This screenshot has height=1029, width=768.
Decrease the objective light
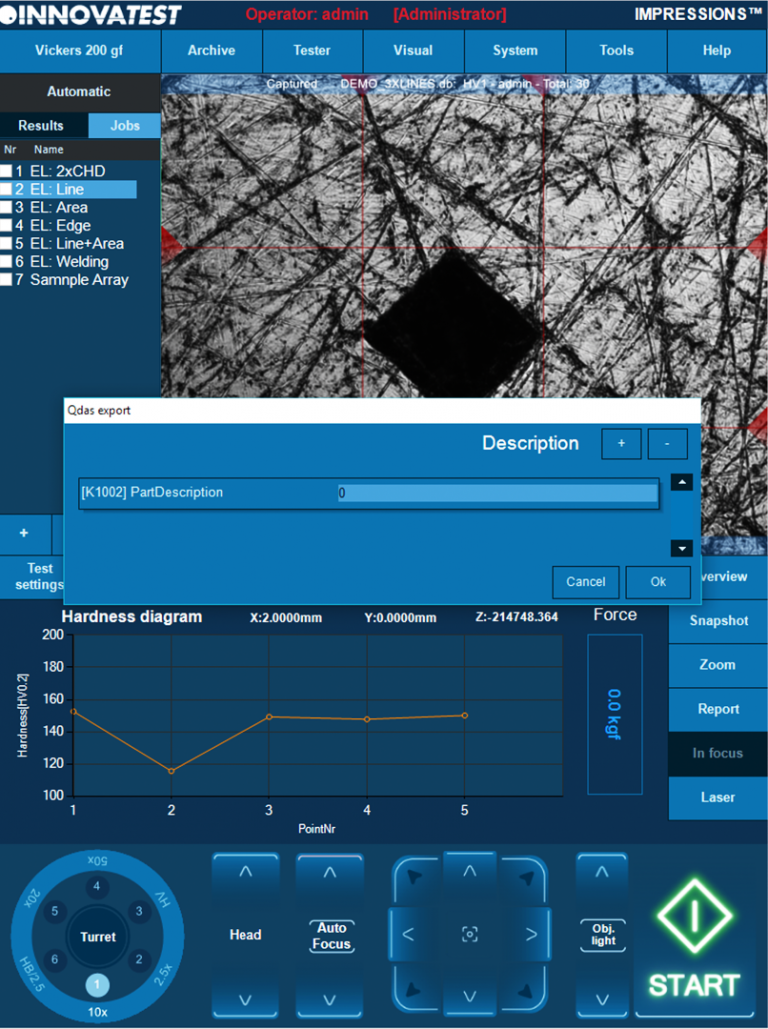[602, 999]
